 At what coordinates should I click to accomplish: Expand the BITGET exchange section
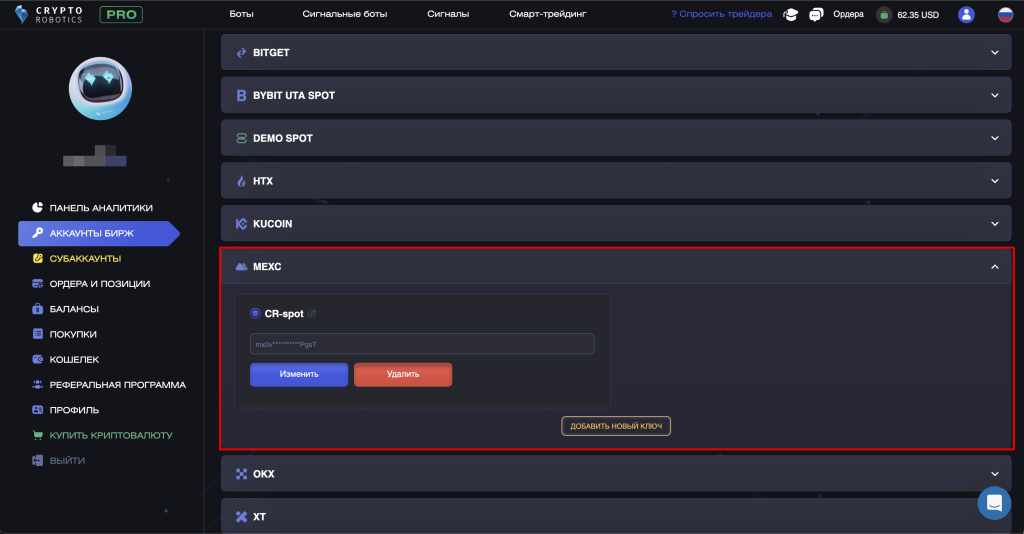point(617,52)
